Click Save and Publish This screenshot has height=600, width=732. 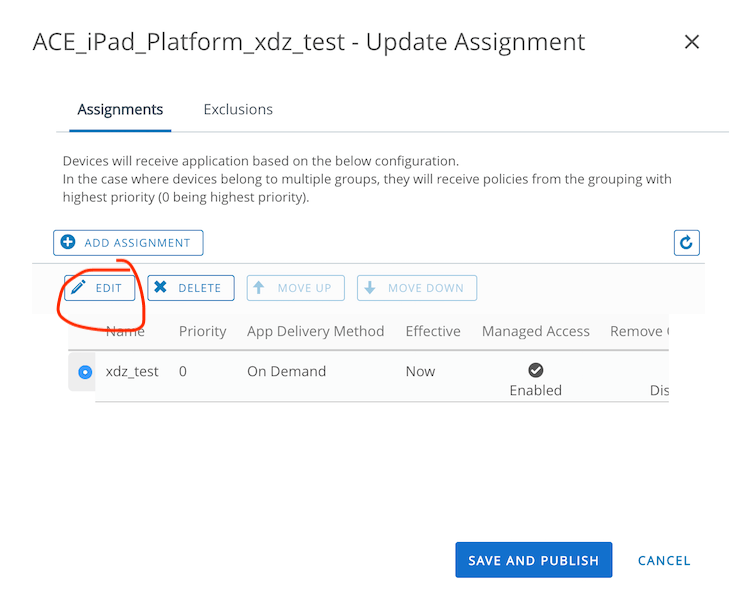[x=533, y=561]
